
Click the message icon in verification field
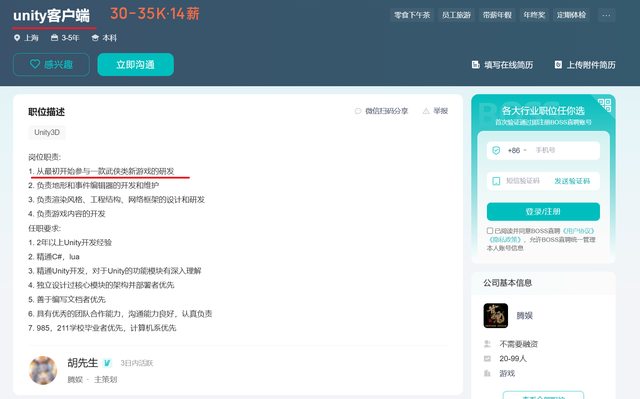[x=496, y=181]
